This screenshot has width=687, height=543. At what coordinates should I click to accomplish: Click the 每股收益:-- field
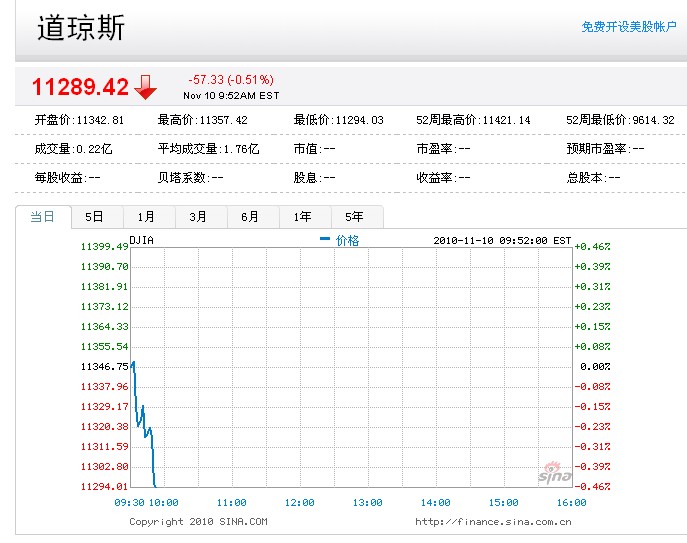click(x=67, y=178)
